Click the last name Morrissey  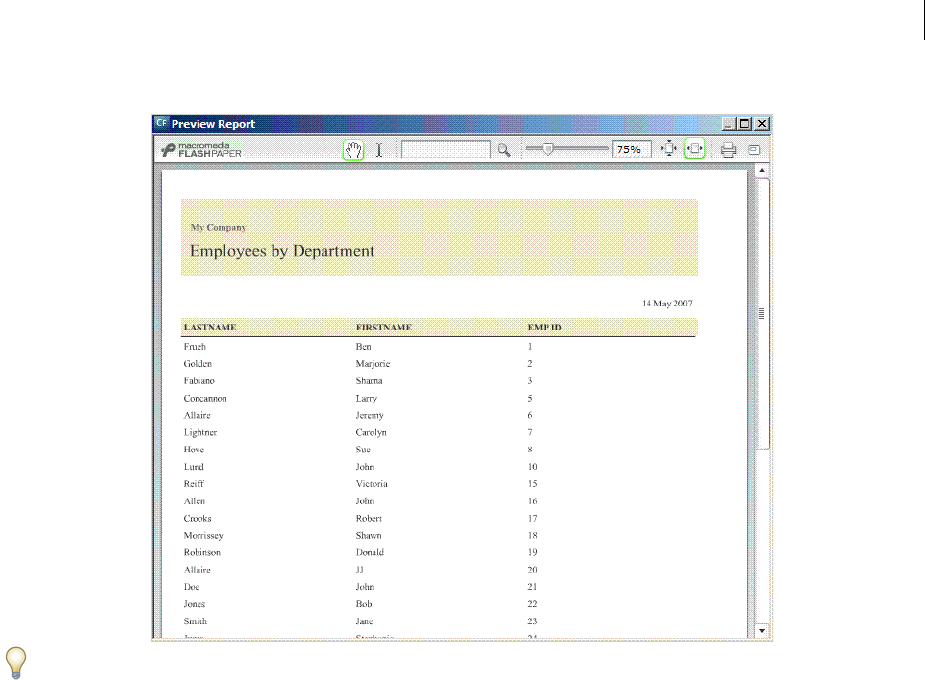(x=204, y=536)
